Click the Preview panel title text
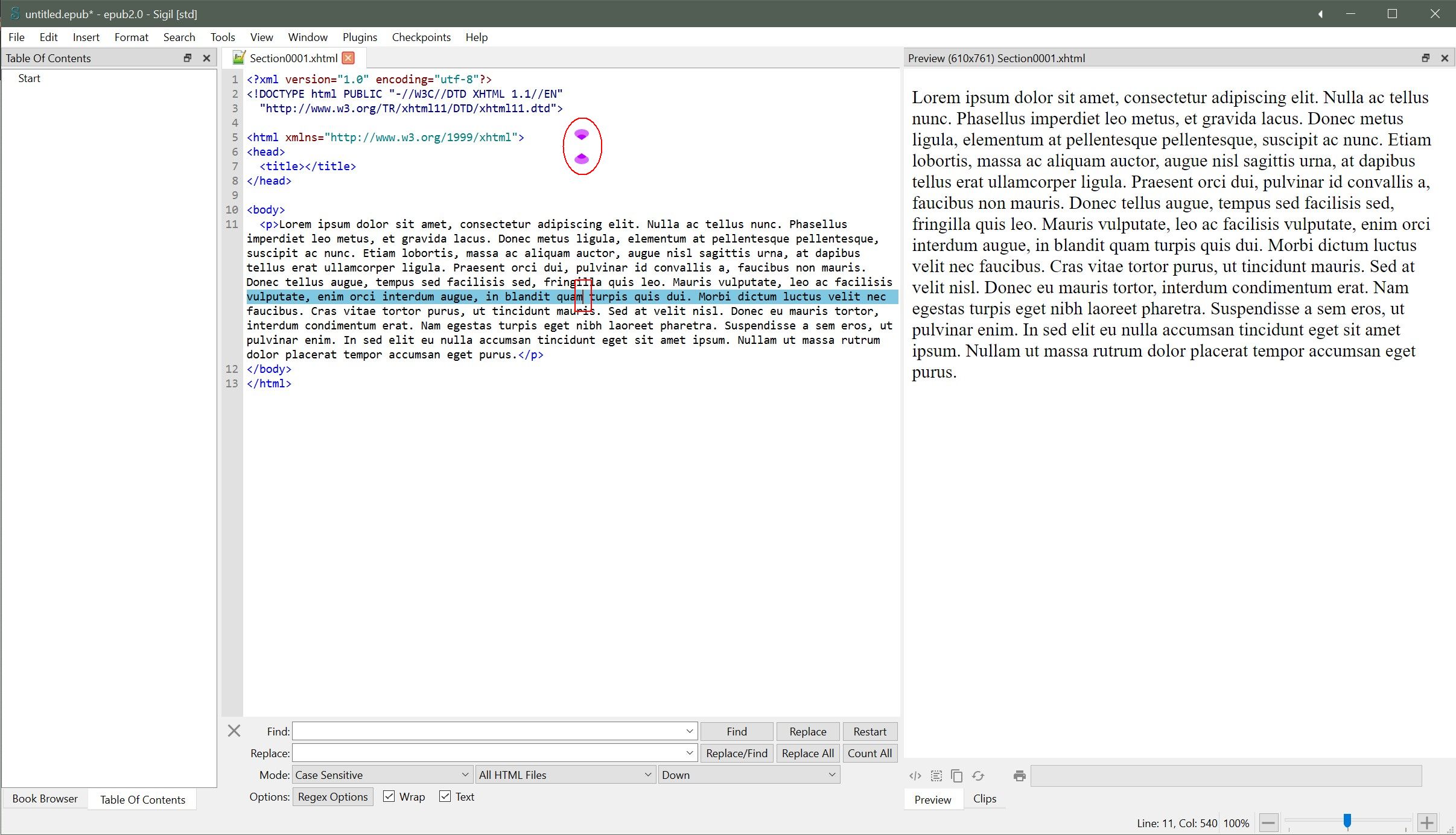1456x835 pixels. coord(996,58)
